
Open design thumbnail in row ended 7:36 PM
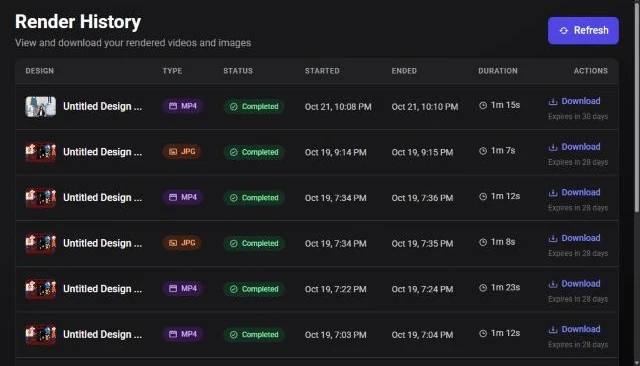pyautogui.click(x=41, y=198)
